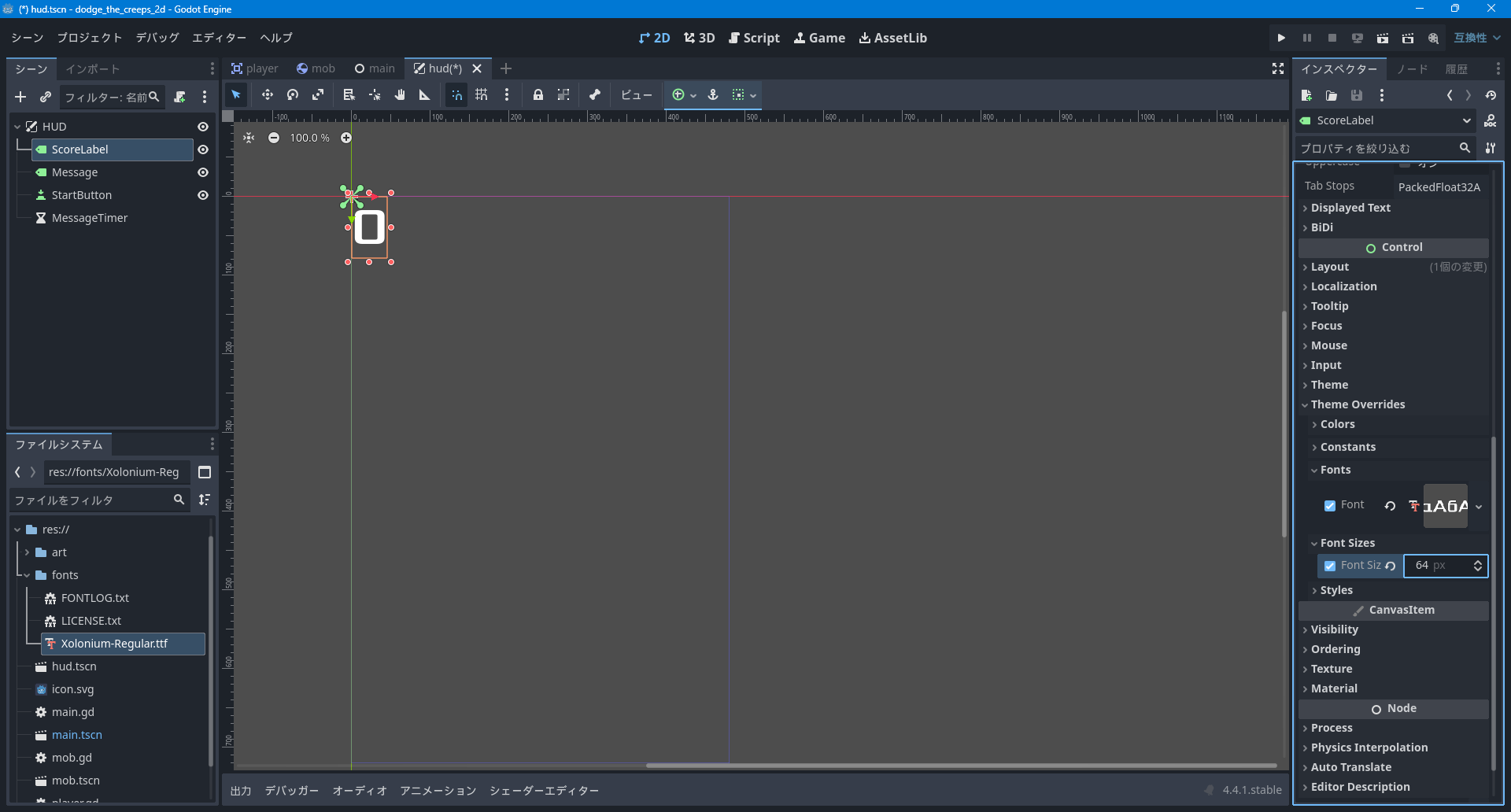Activate the Ruler measuring tool

(425, 95)
